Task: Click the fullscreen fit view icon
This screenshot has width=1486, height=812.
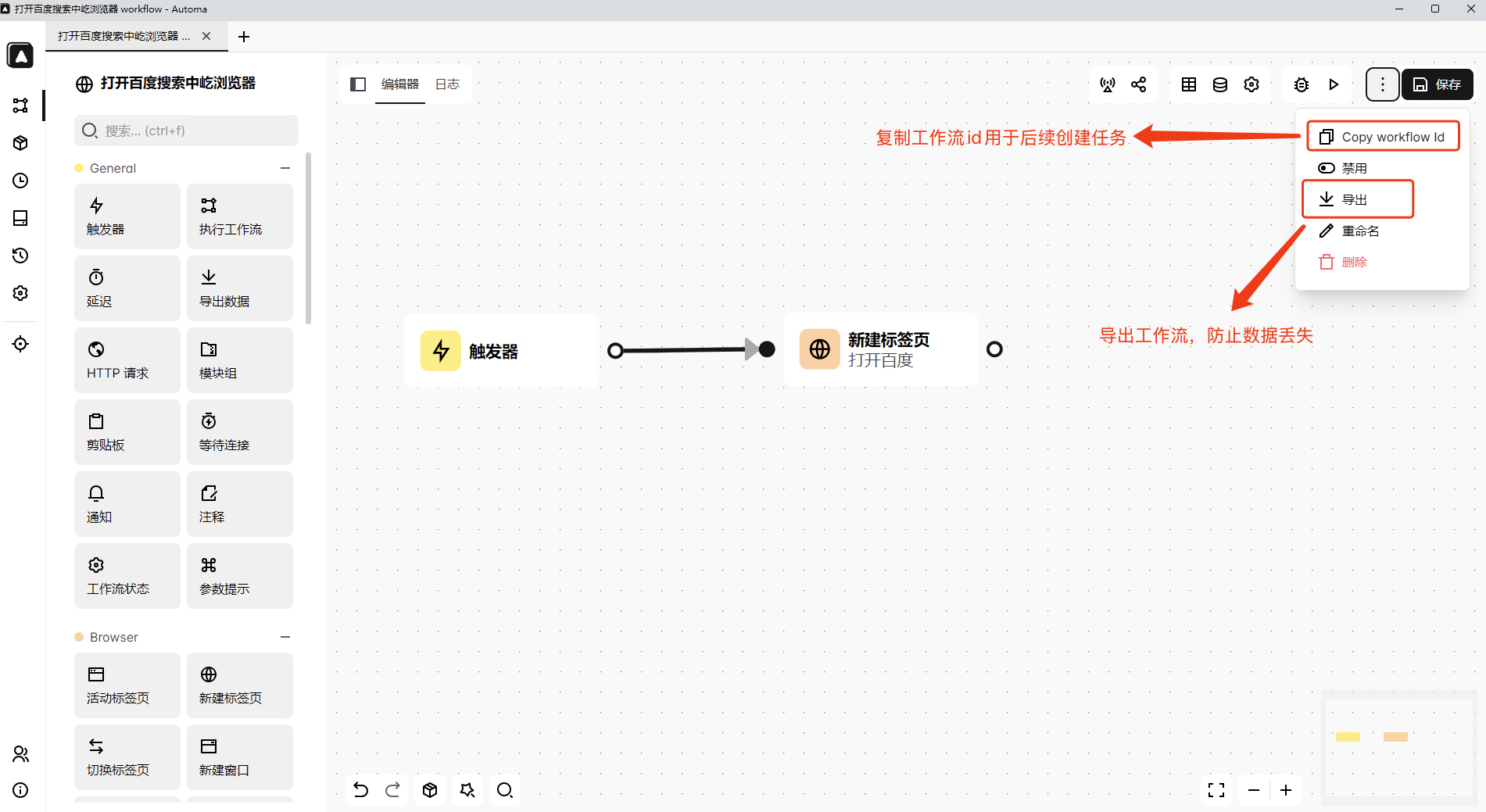Action: point(1216,790)
